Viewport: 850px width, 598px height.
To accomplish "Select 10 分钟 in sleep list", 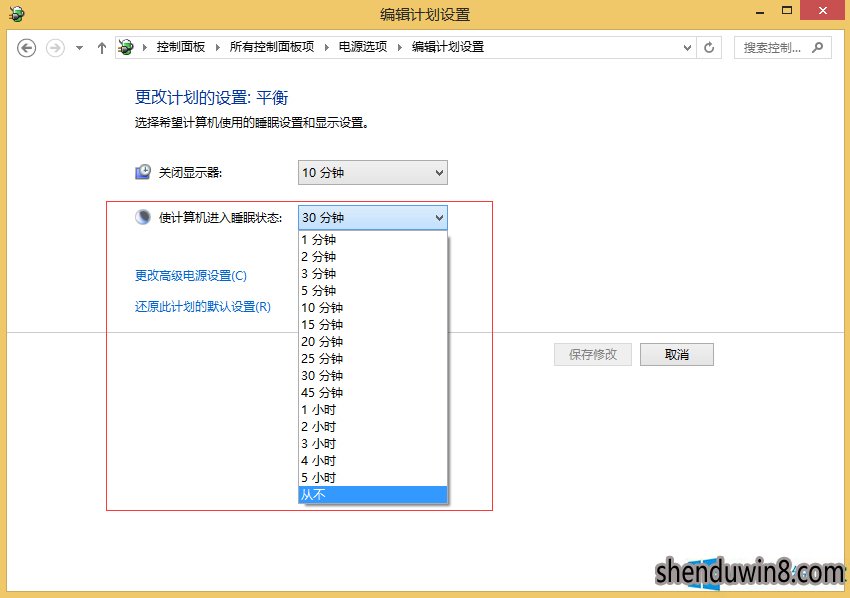I will click(x=372, y=307).
